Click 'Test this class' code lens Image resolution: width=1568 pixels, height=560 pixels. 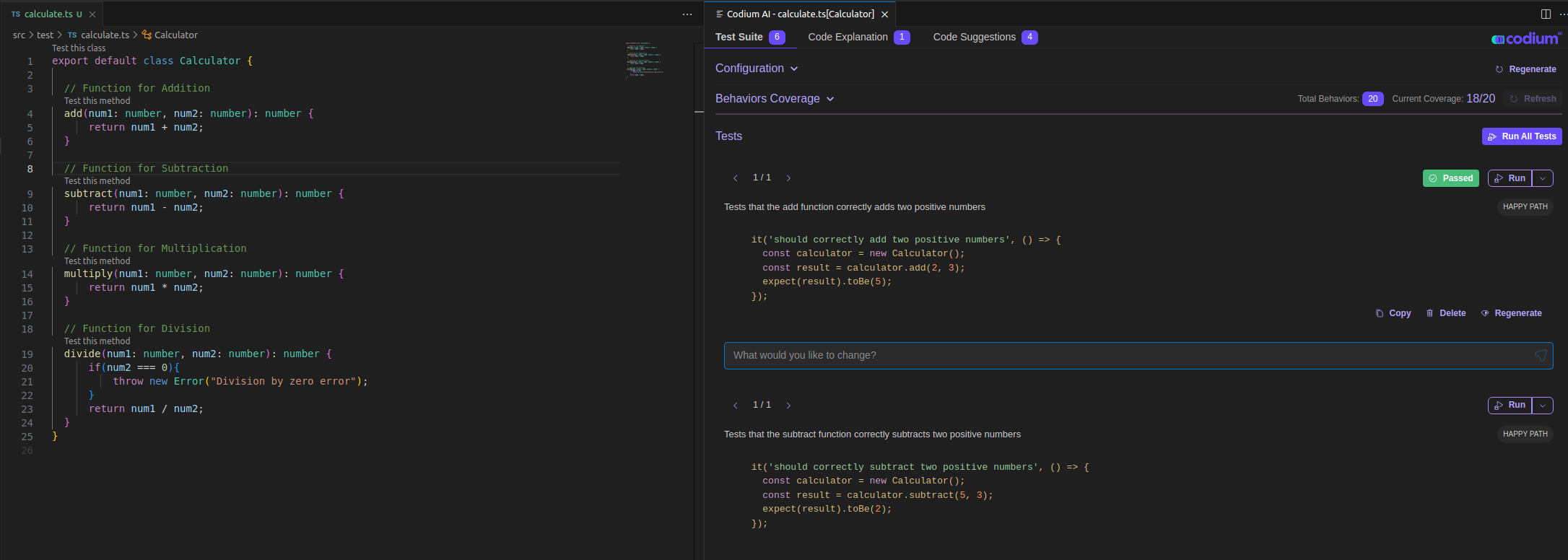(x=79, y=48)
